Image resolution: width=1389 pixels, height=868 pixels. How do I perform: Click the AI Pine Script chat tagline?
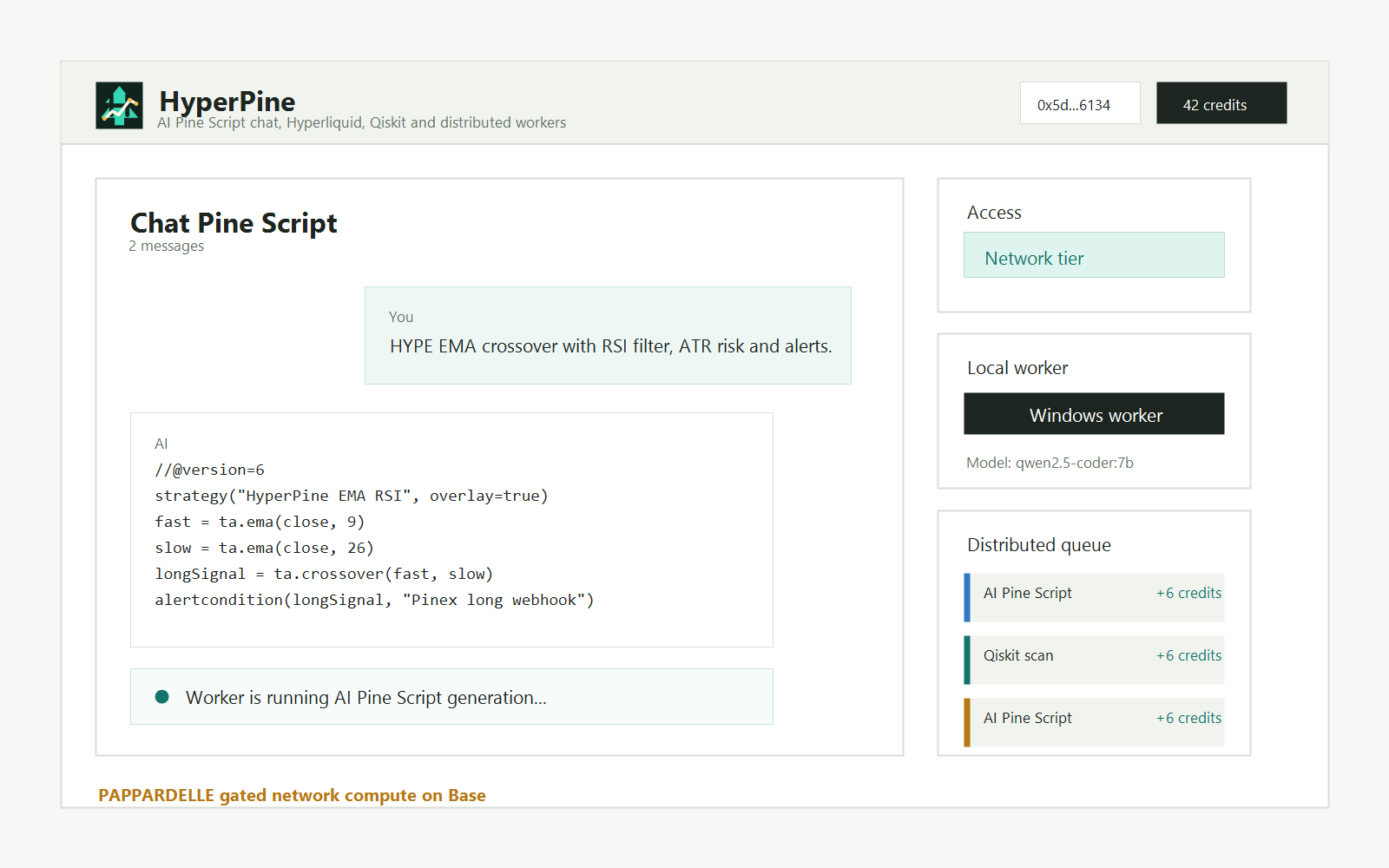point(361,122)
